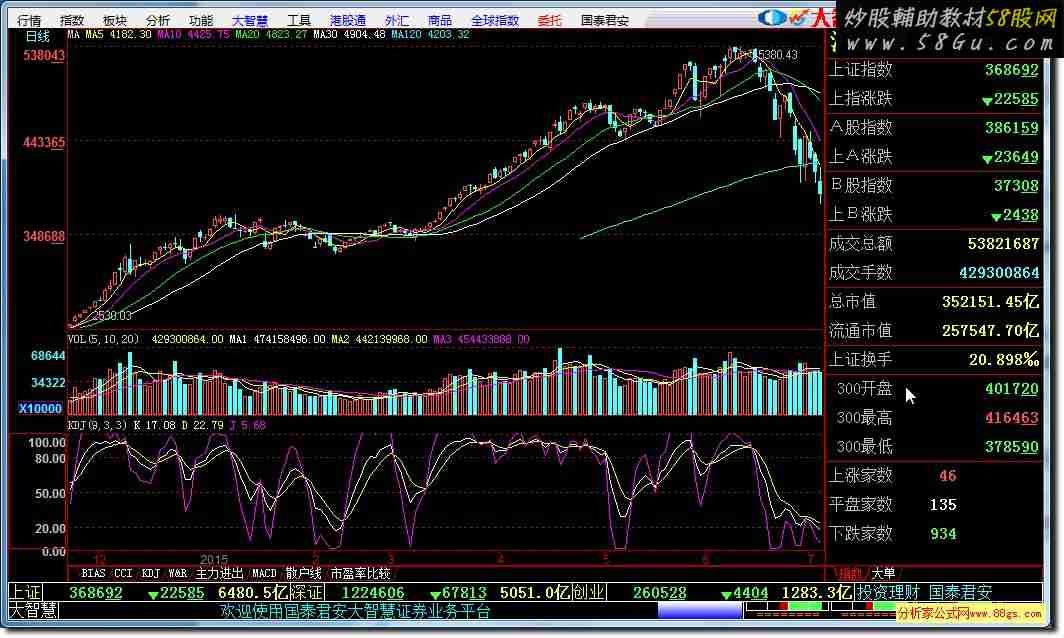Screen dimensions: 1064x638
Task: Open the 国泰君安 link in the status bar
Action: (960, 593)
